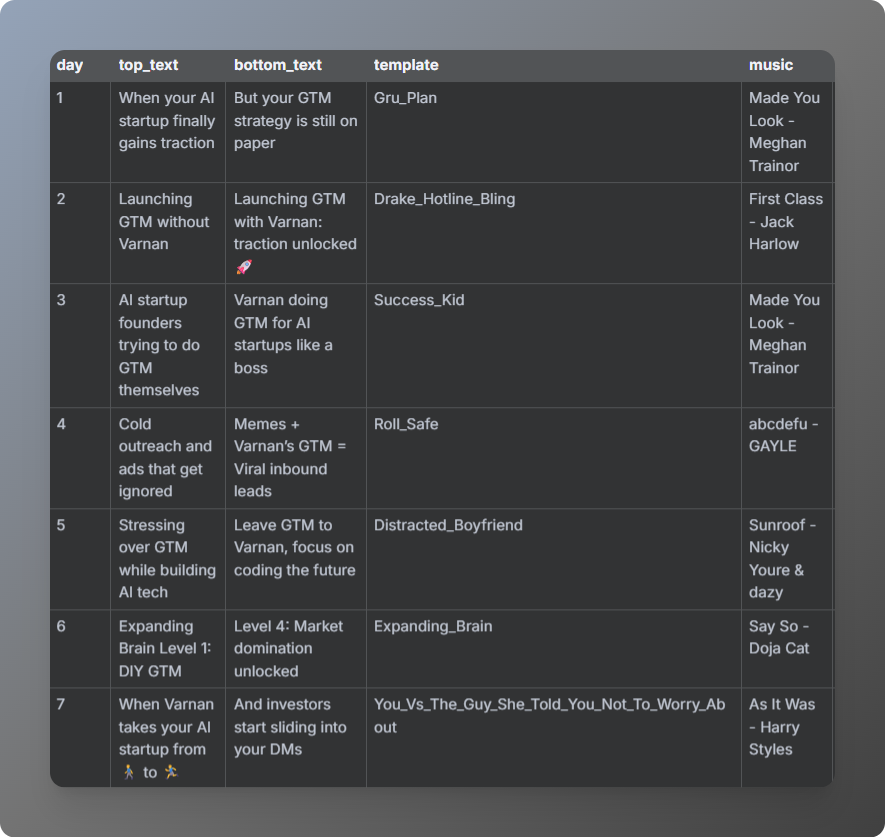Select the day cell with value 2
Image resolution: width=885 pixels, height=837 pixels.
tap(80, 233)
